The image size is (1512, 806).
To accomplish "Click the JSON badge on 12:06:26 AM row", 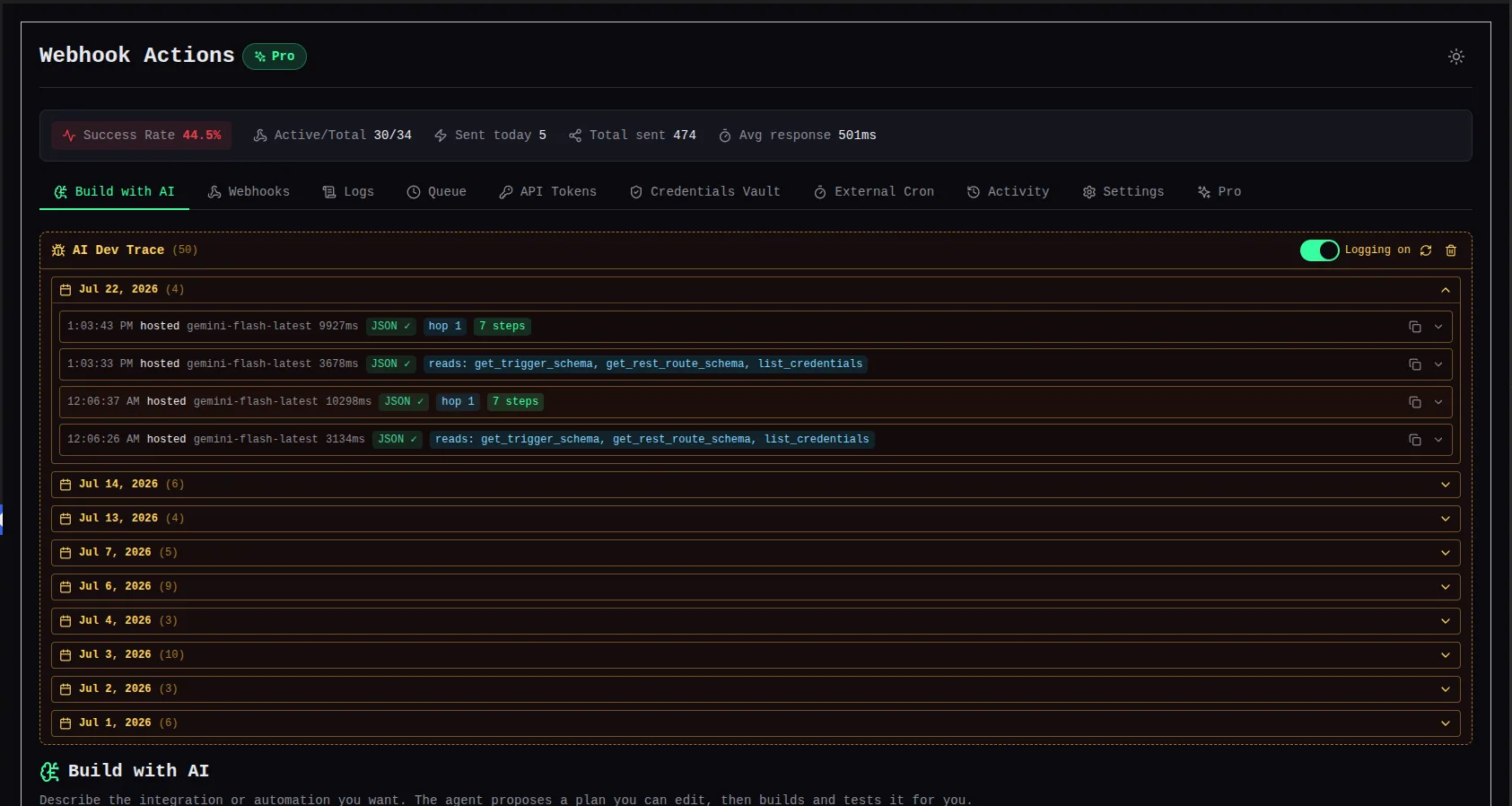I will coord(398,440).
